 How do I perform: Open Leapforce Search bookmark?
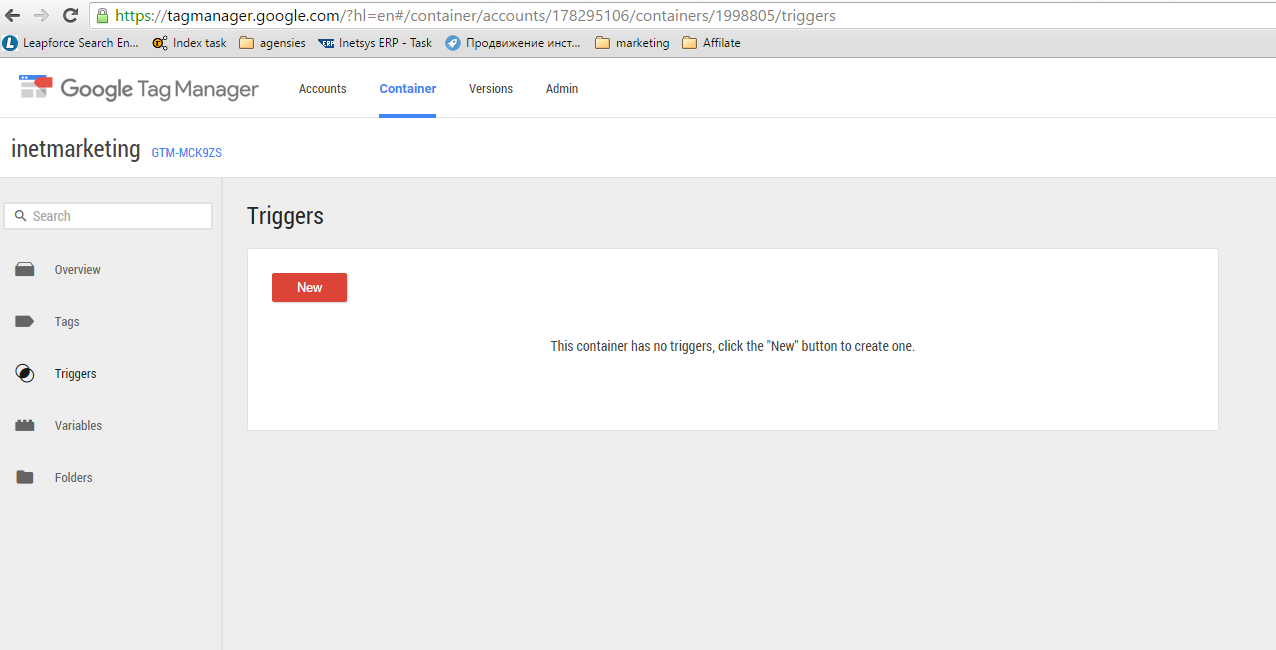71,43
